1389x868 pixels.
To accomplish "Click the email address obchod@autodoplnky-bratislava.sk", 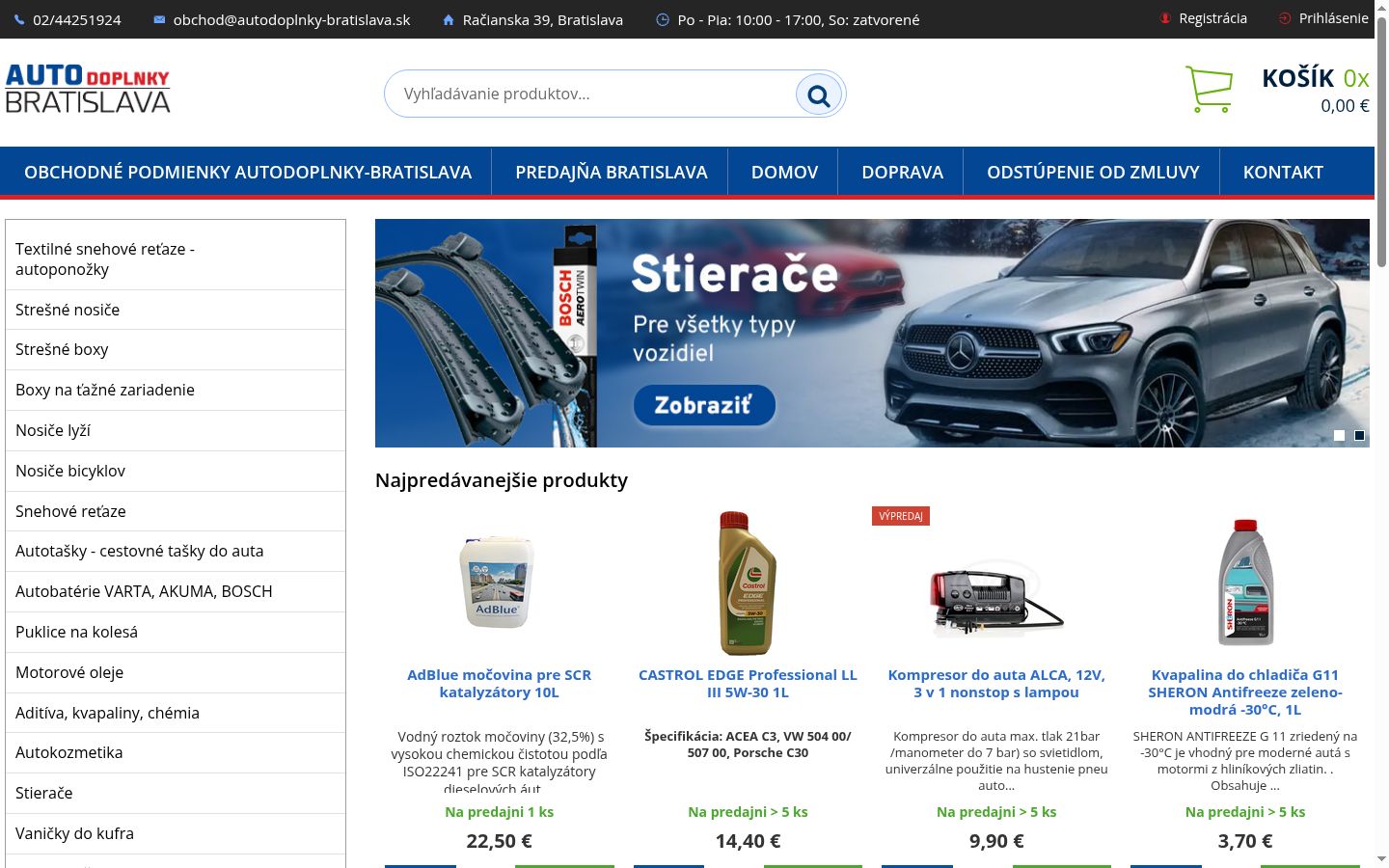I will click(x=291, y=19).
